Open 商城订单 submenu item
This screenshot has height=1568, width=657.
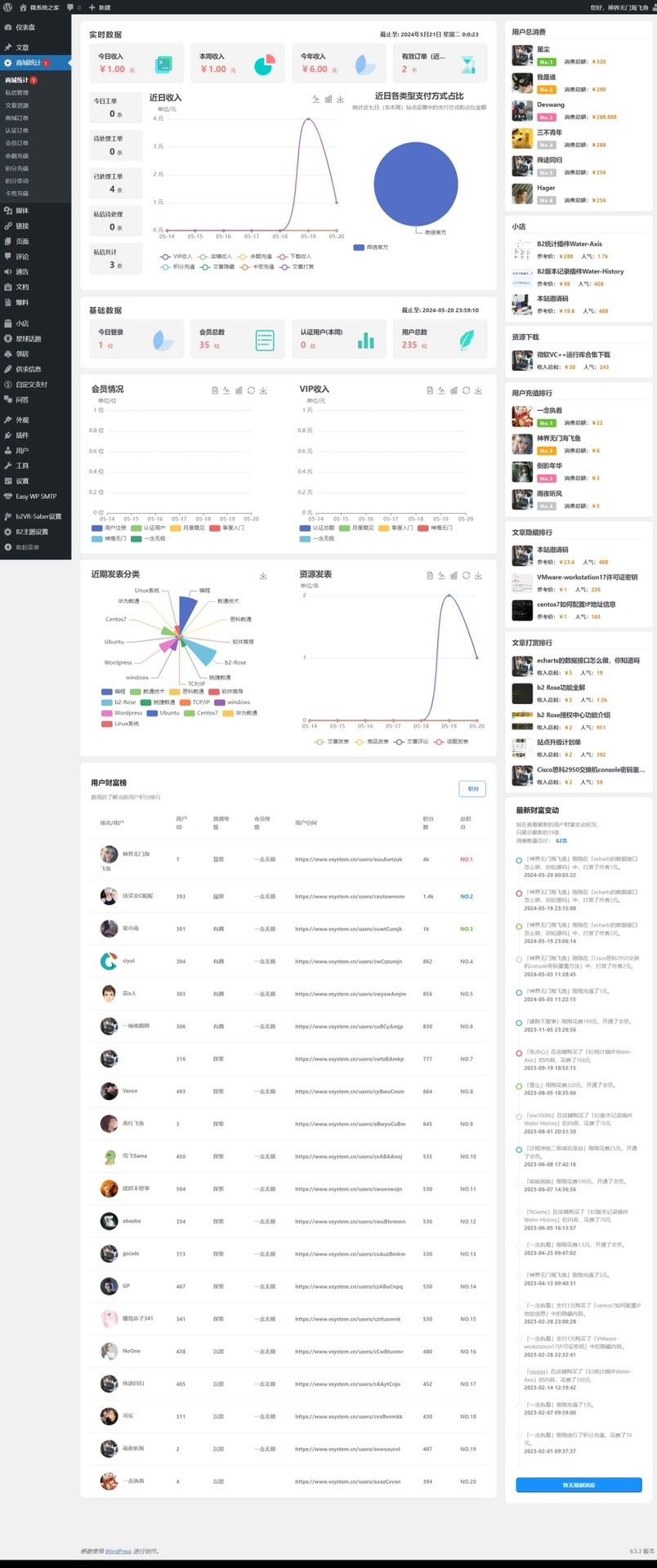tap(17, 118)
